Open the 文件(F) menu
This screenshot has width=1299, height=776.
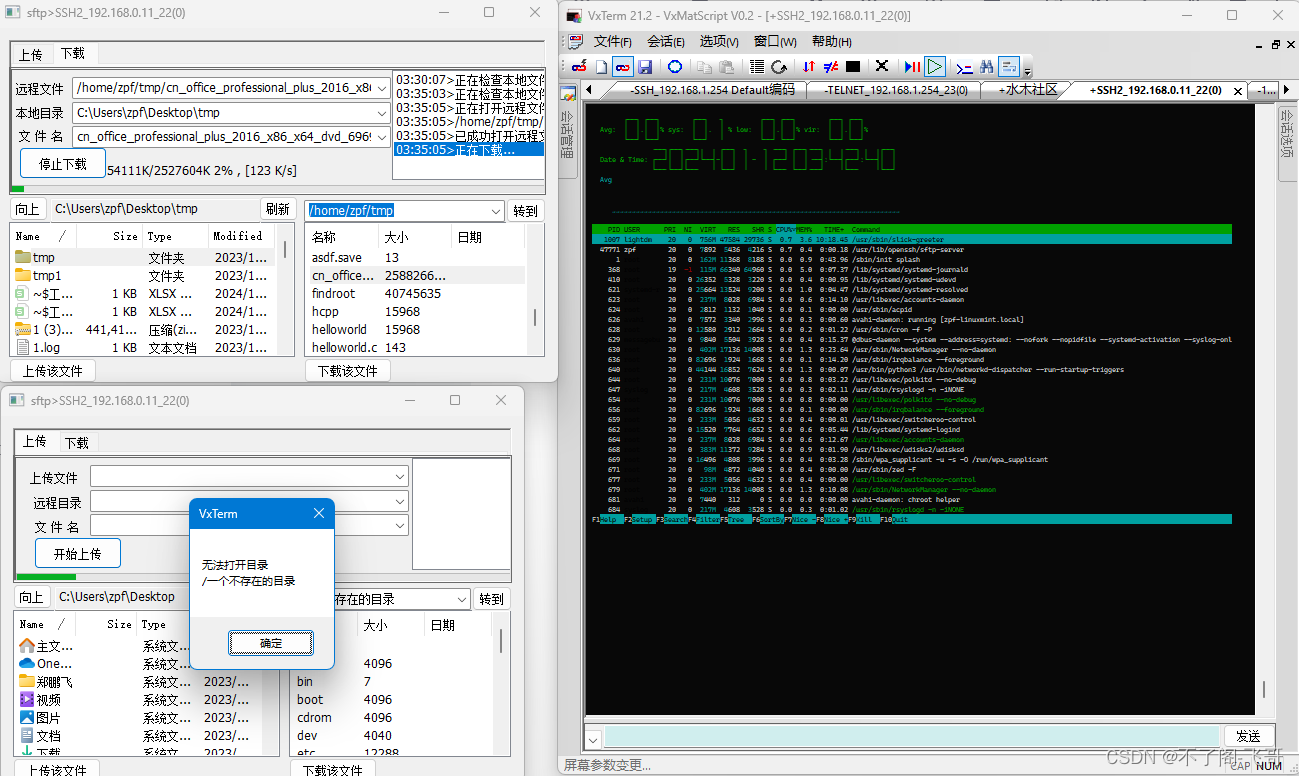pyautogui.click(x=613, y=42)
